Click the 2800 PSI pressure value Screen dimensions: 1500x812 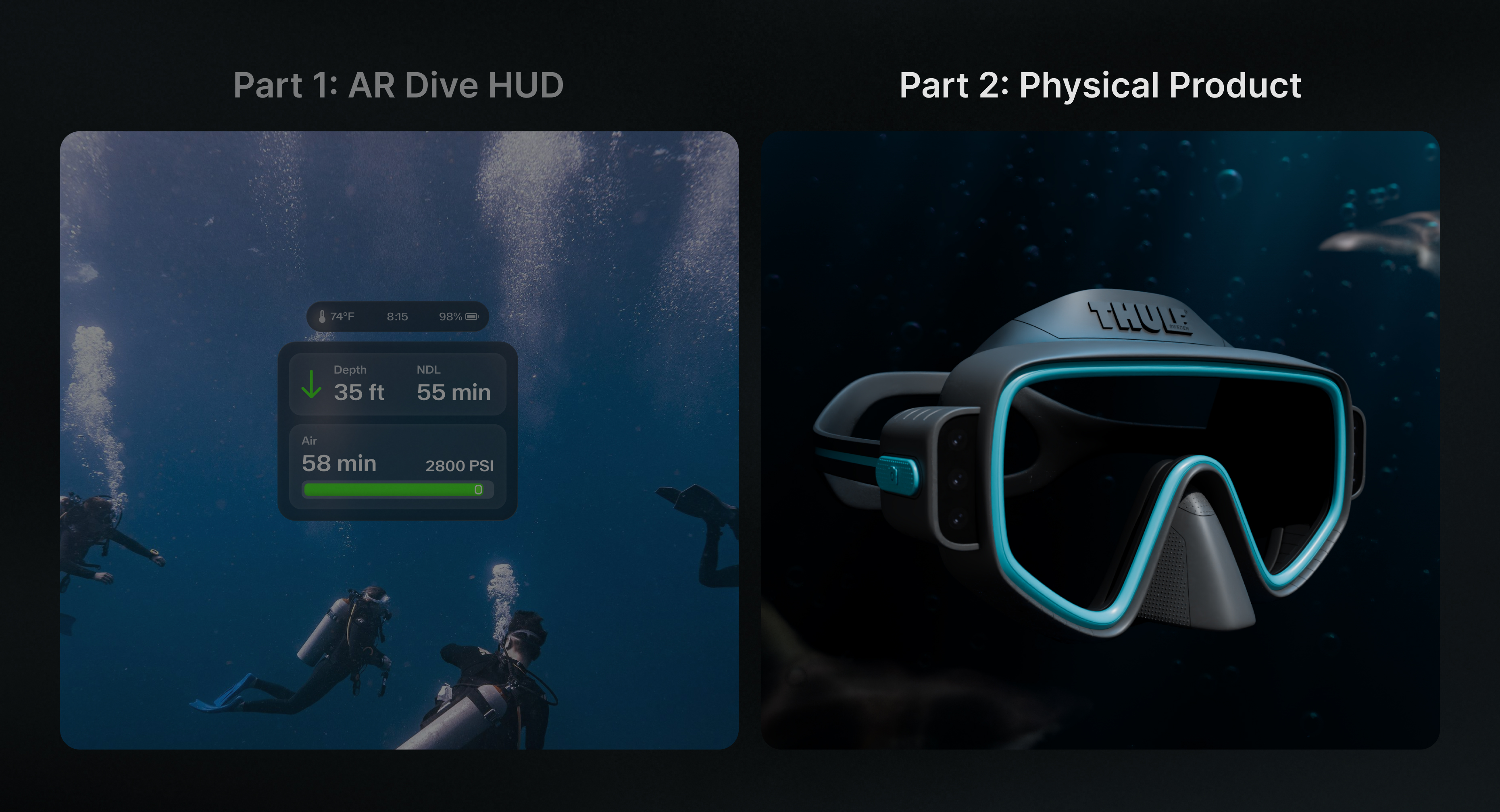[459, 466]
